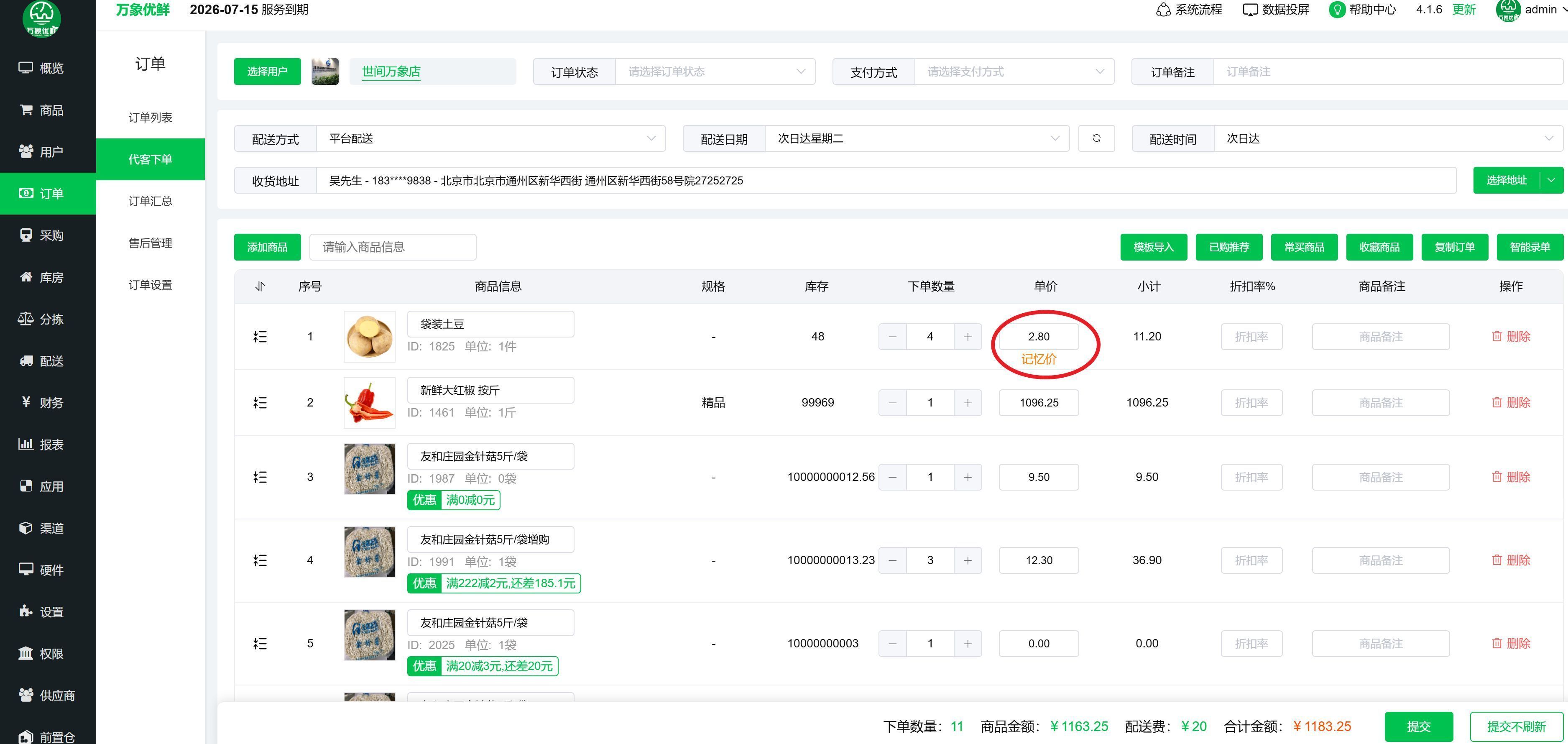Open the 采购 purchasing sidebar icon
This screenshot has height=744, width=1568.
pos(26,235)
